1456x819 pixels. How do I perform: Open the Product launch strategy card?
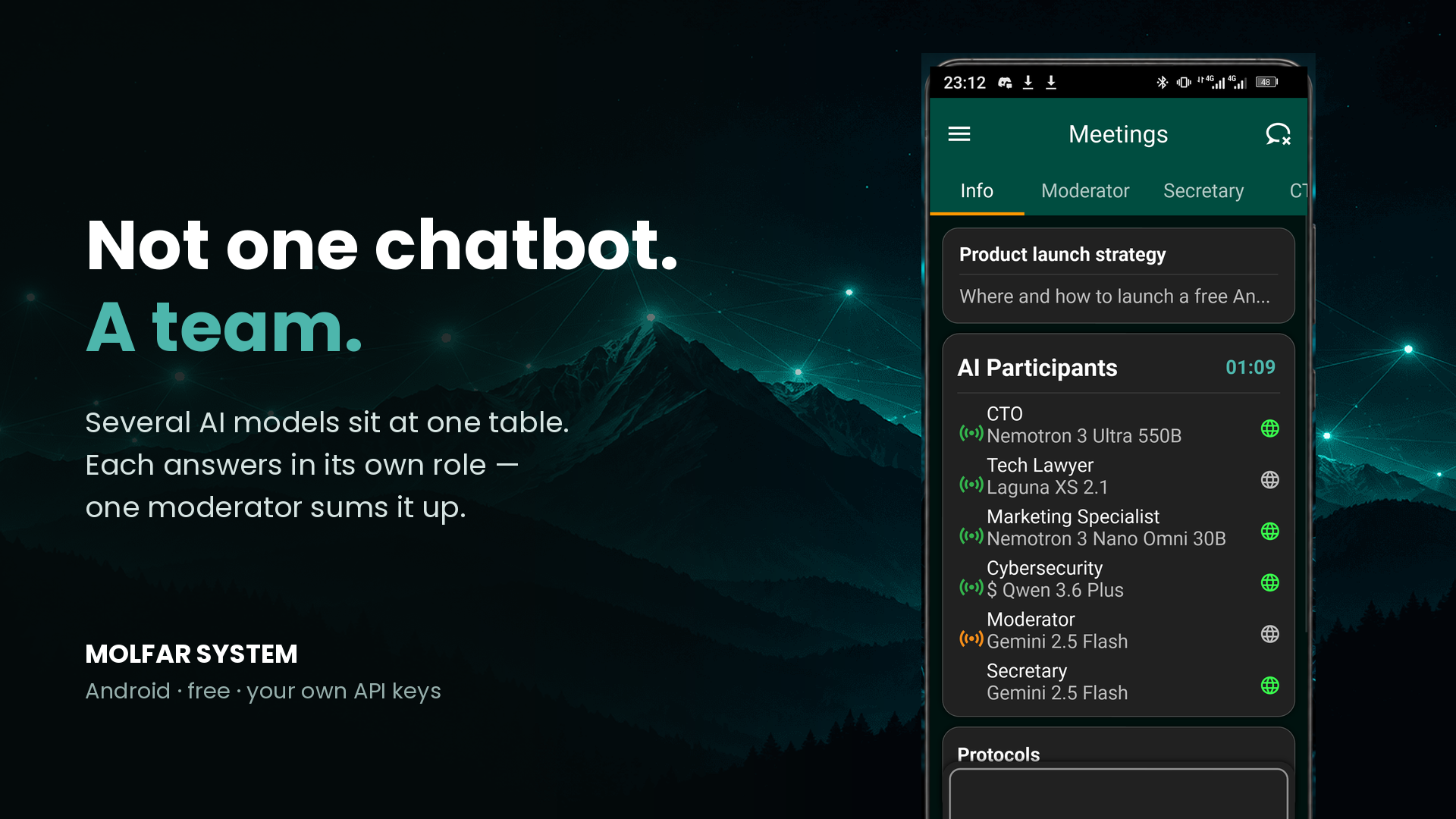(1118, 275)
